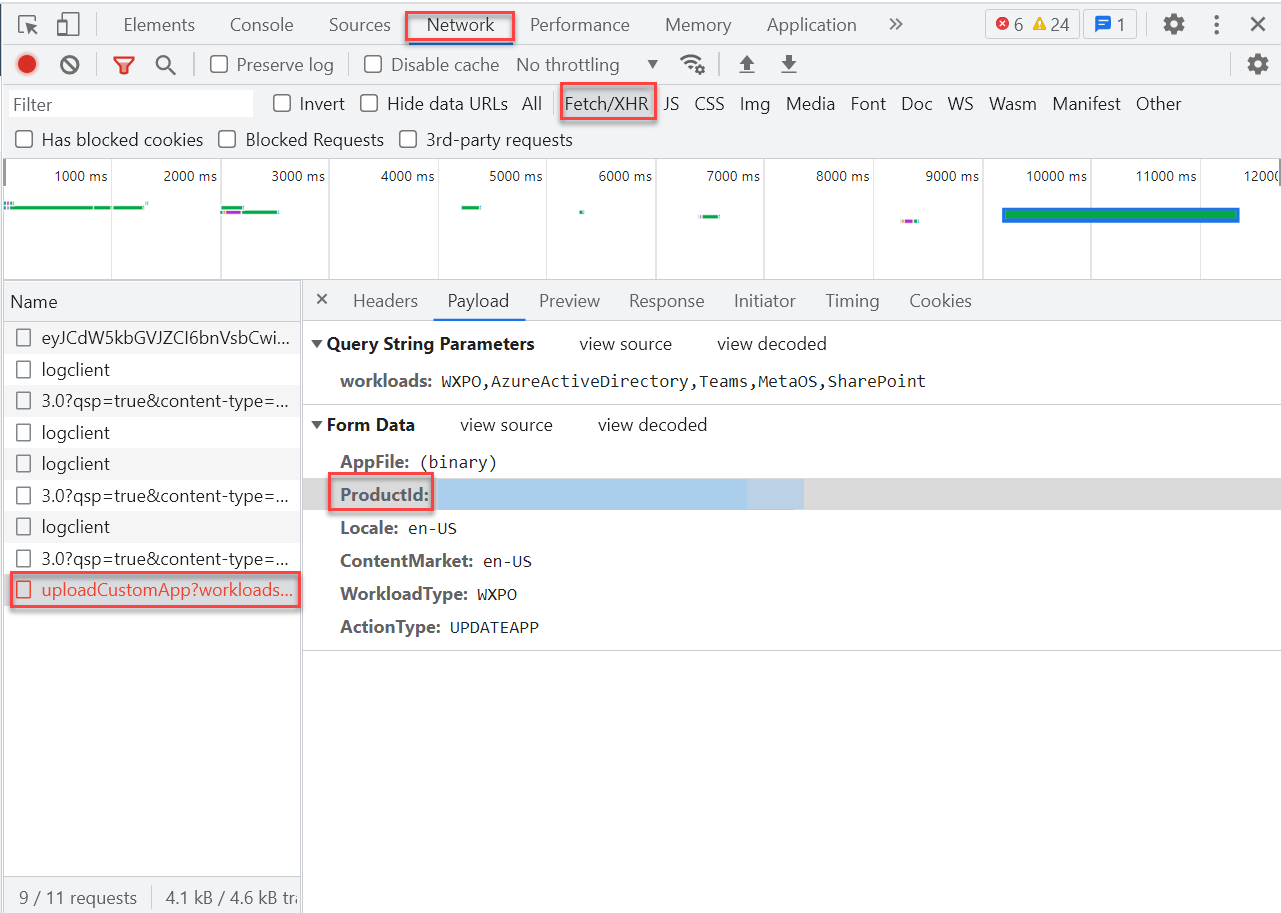Clear the network log
The image size is (1281, 913).
click(x=69, y=65)
